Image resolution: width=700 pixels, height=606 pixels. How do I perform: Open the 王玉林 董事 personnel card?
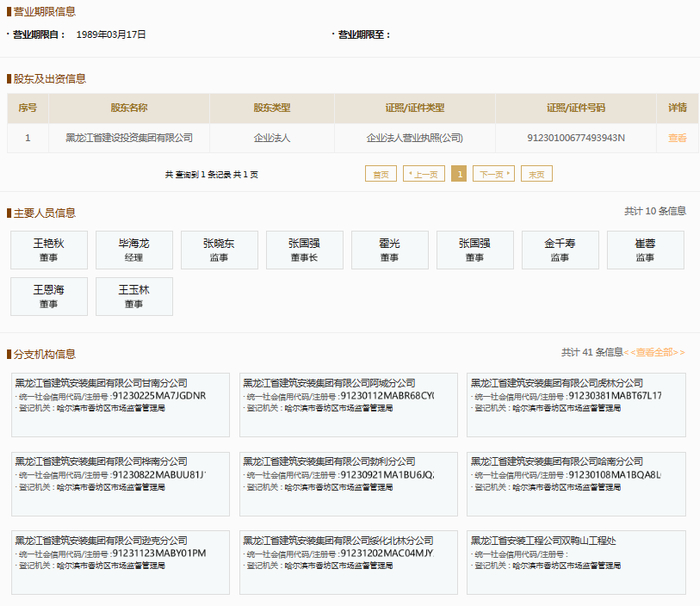click(x=134, y=297)
